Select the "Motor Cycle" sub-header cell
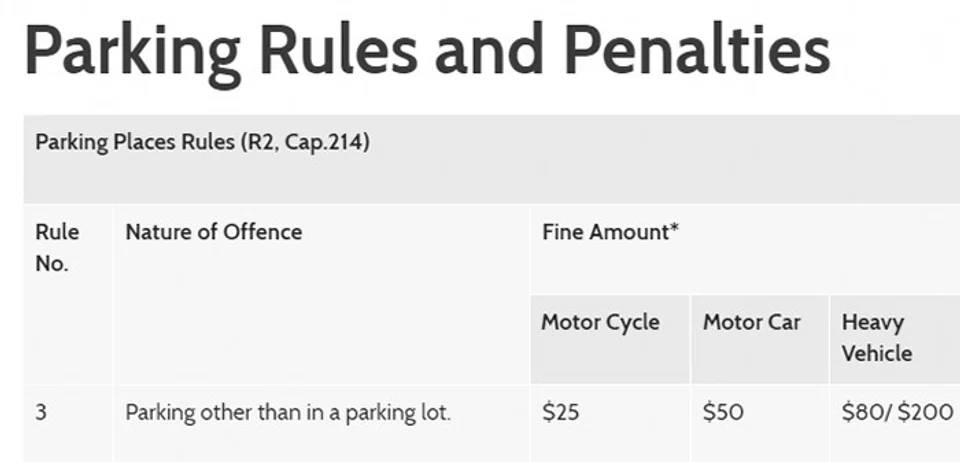960x462 pixels. [x=600, y=323]
